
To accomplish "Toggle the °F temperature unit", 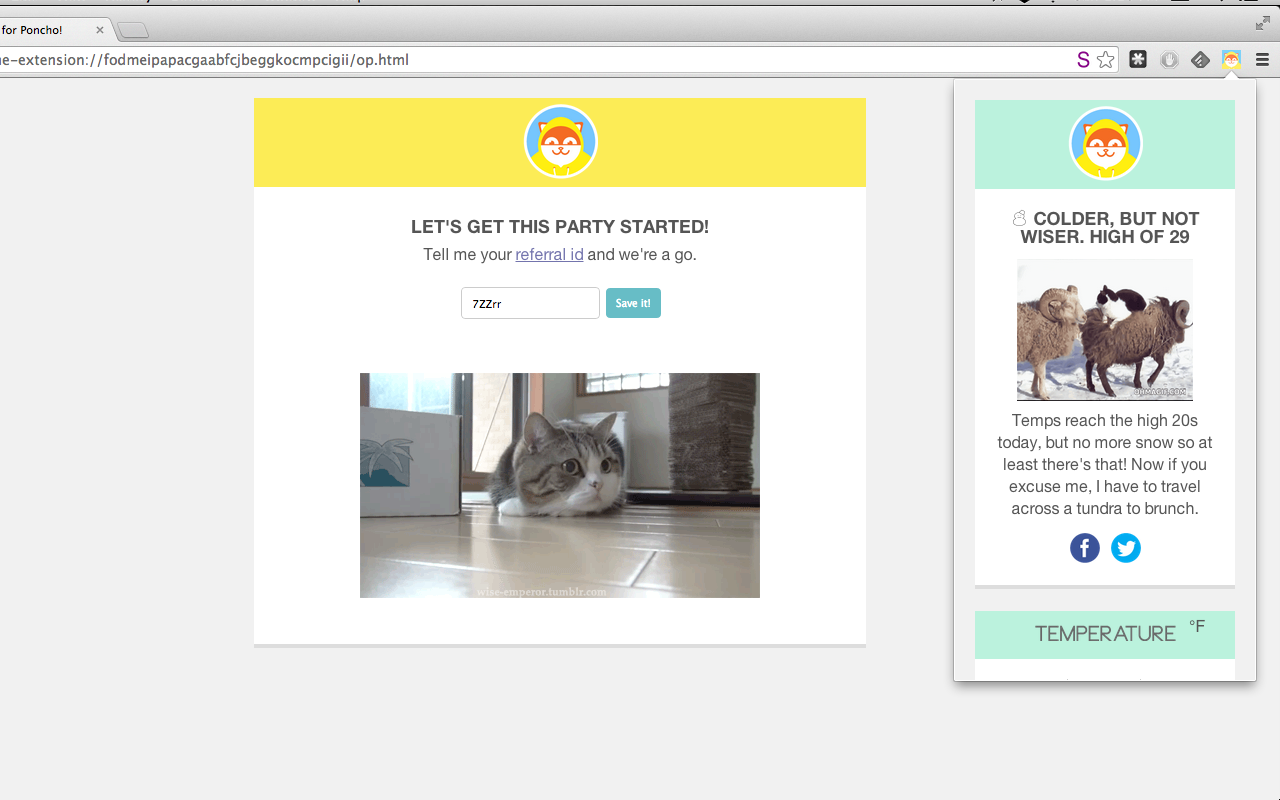I will pos(1197,627).
